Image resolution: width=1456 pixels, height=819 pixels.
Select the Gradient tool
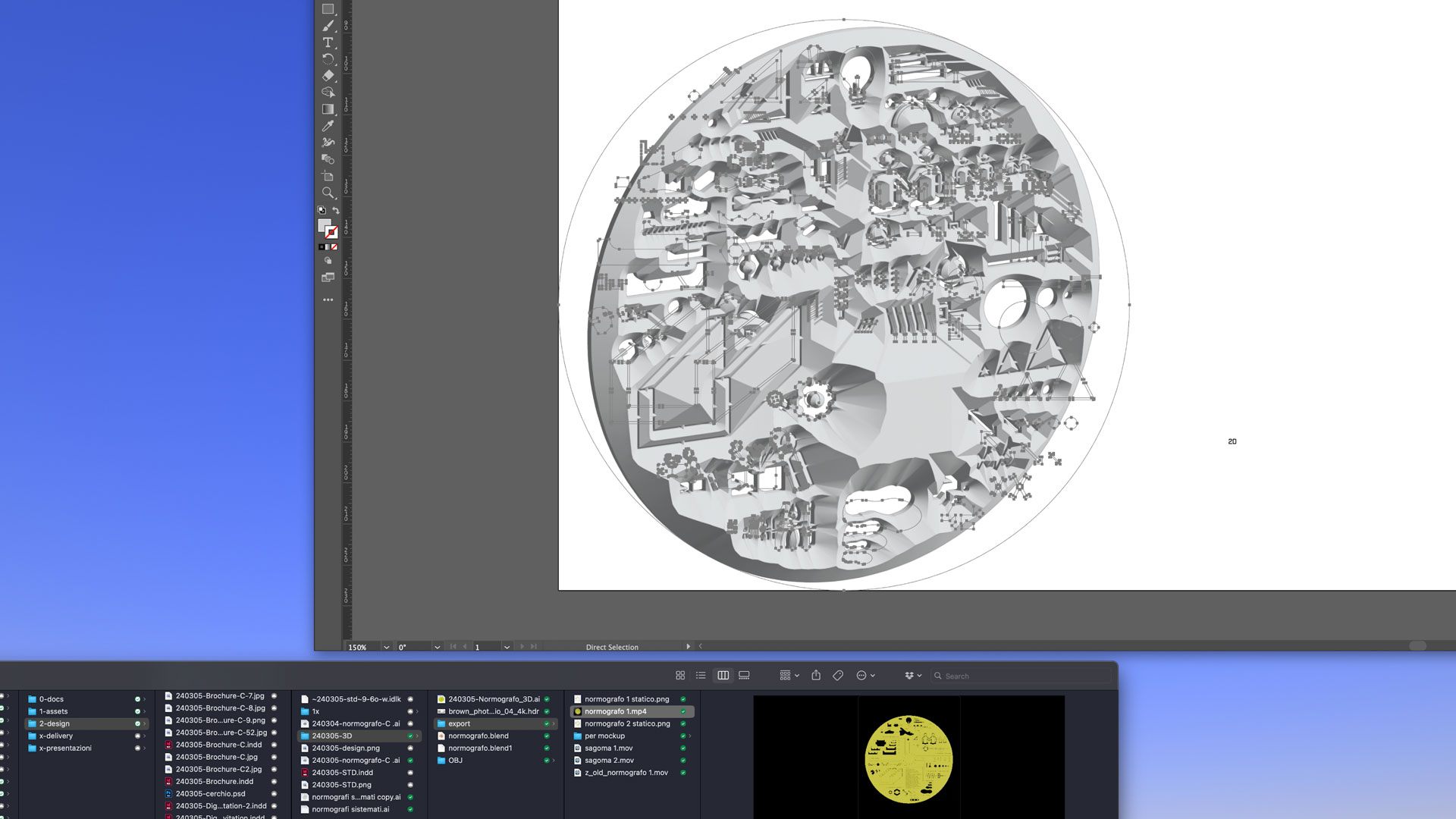(328, 109)
